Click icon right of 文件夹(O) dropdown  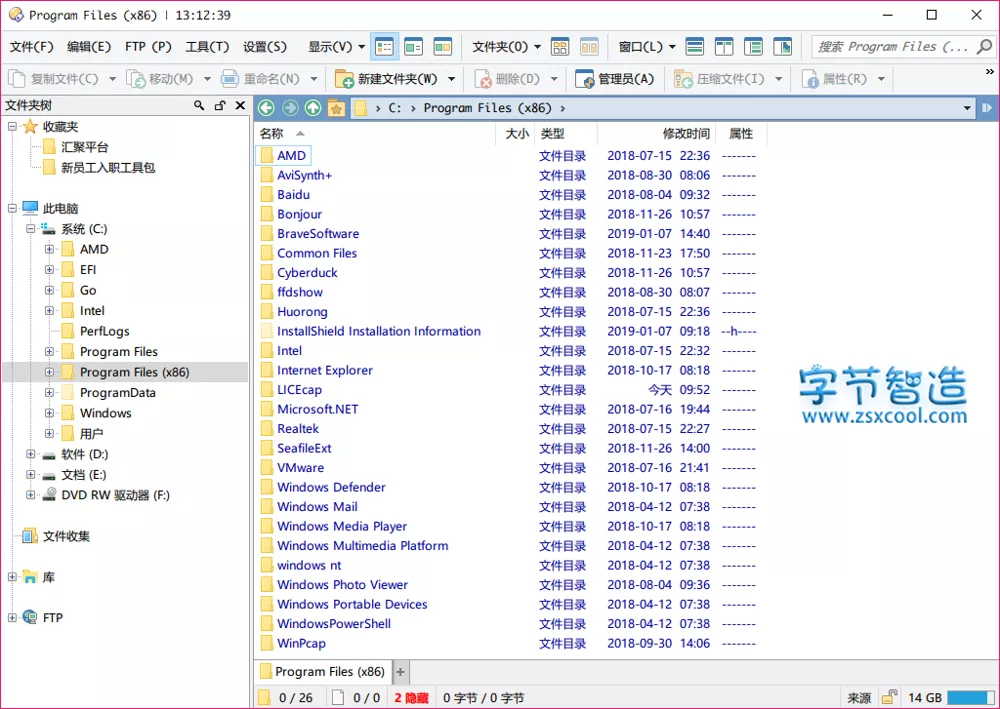coord(560,47)
